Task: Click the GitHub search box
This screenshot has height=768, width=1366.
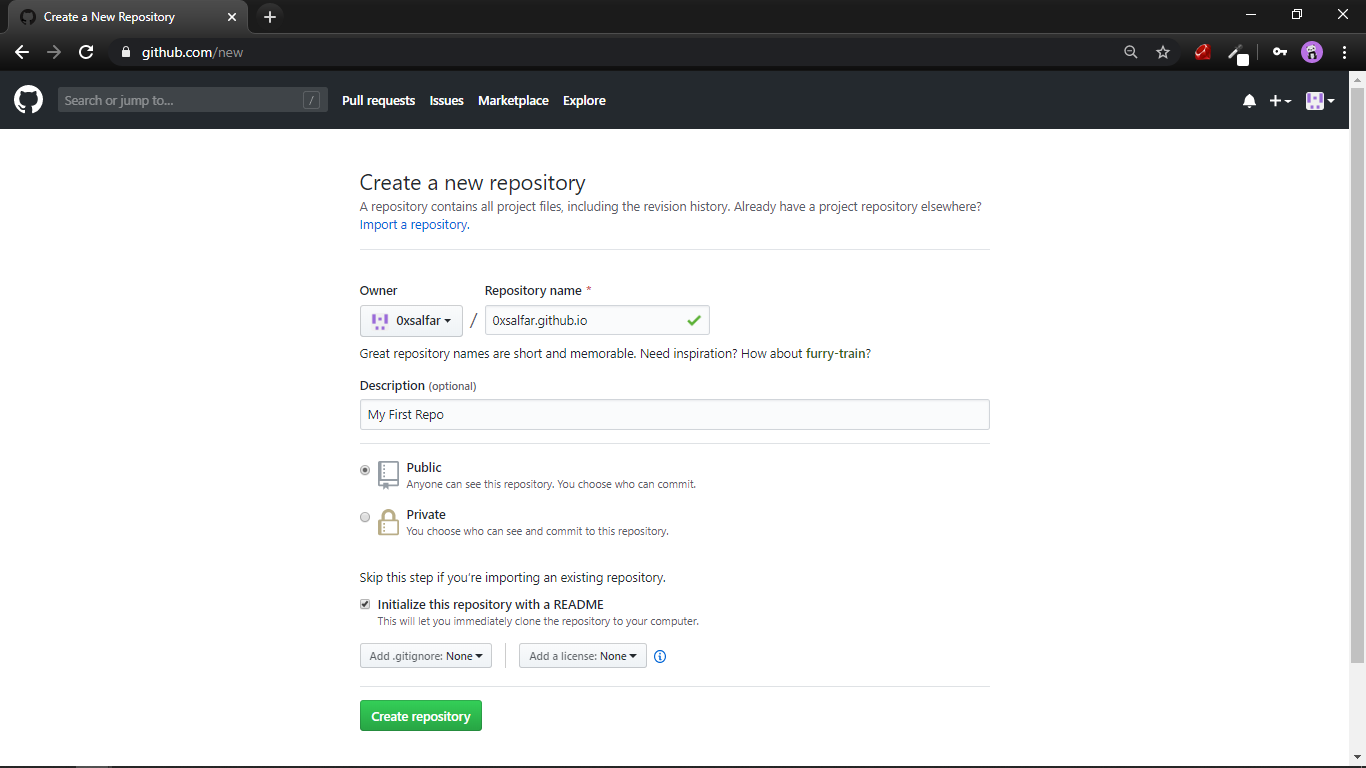Action: (x=193, y=100)
